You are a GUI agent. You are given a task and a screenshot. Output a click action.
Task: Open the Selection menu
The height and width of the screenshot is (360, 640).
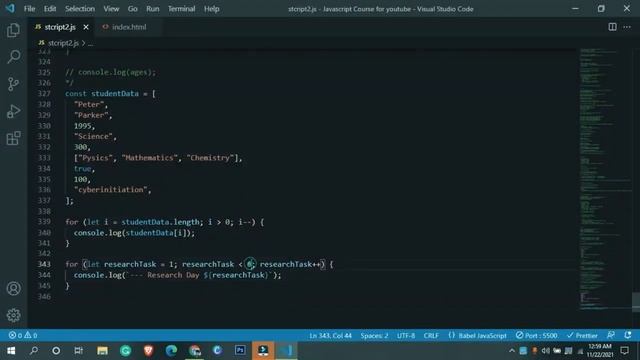[x=80, y=9]
